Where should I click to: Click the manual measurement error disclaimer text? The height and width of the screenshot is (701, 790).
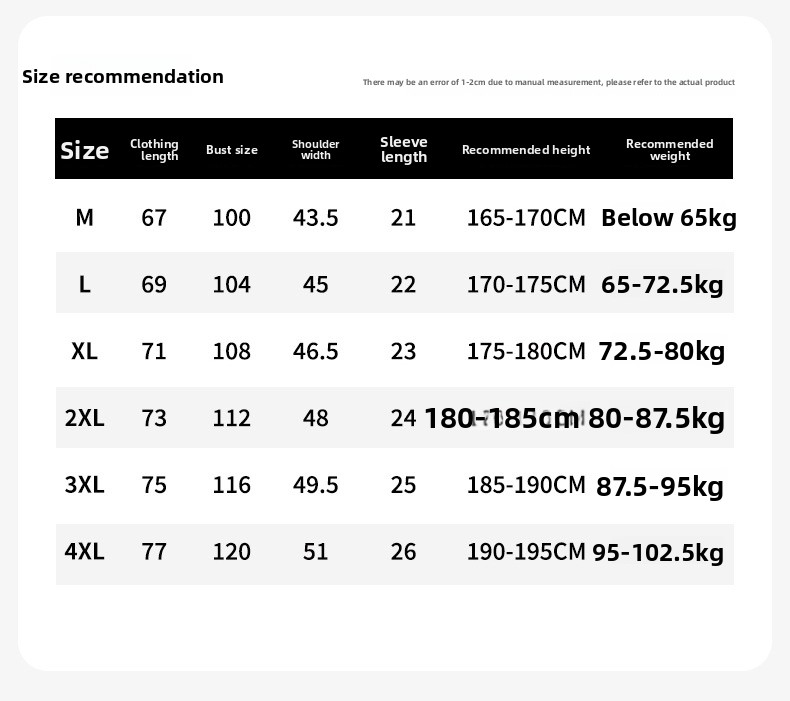[x=548, y=82]
